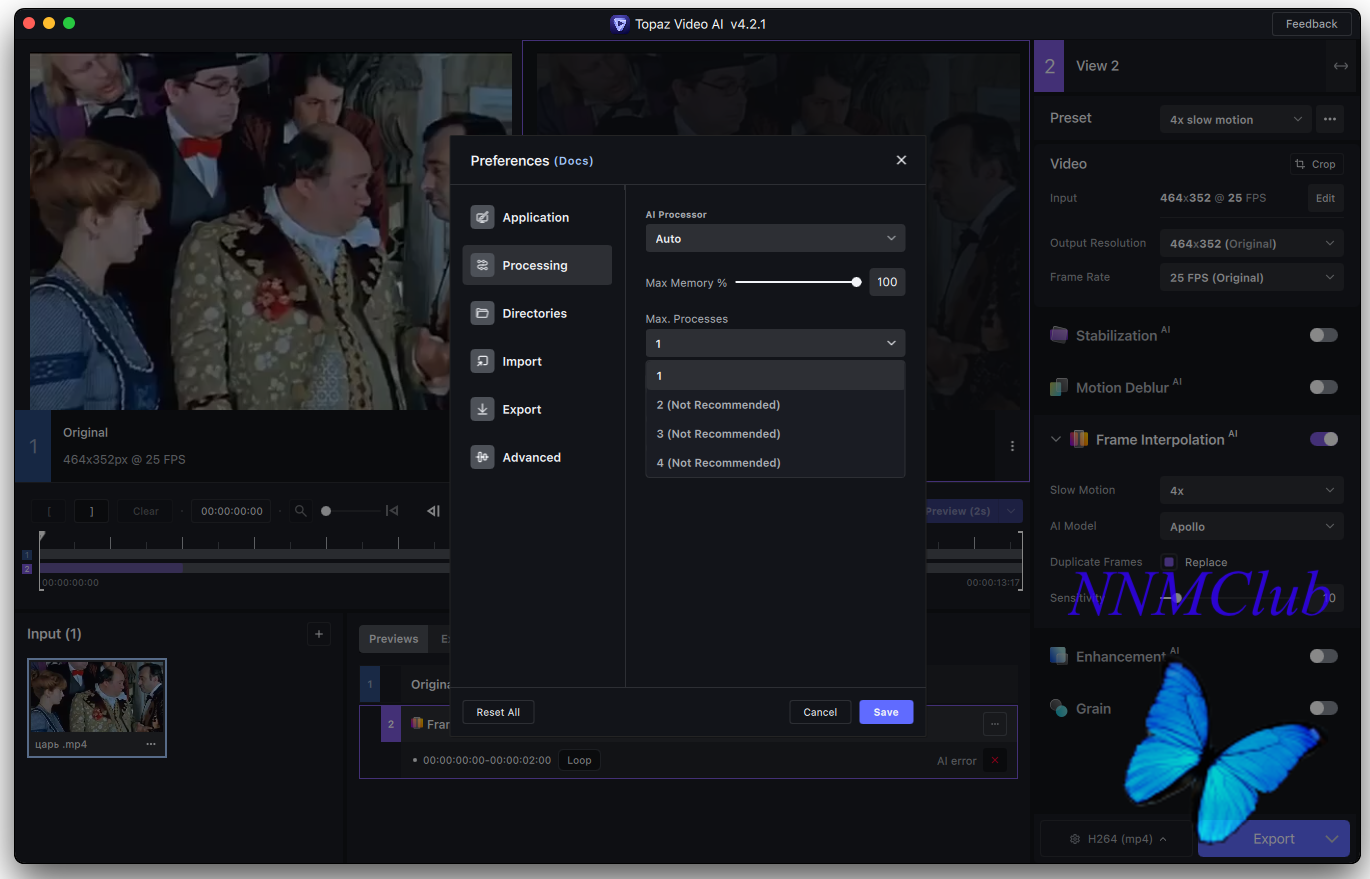Screen dimensions: 1370x879
Task: Click the red AI error icon
Action: pos(994,761)
